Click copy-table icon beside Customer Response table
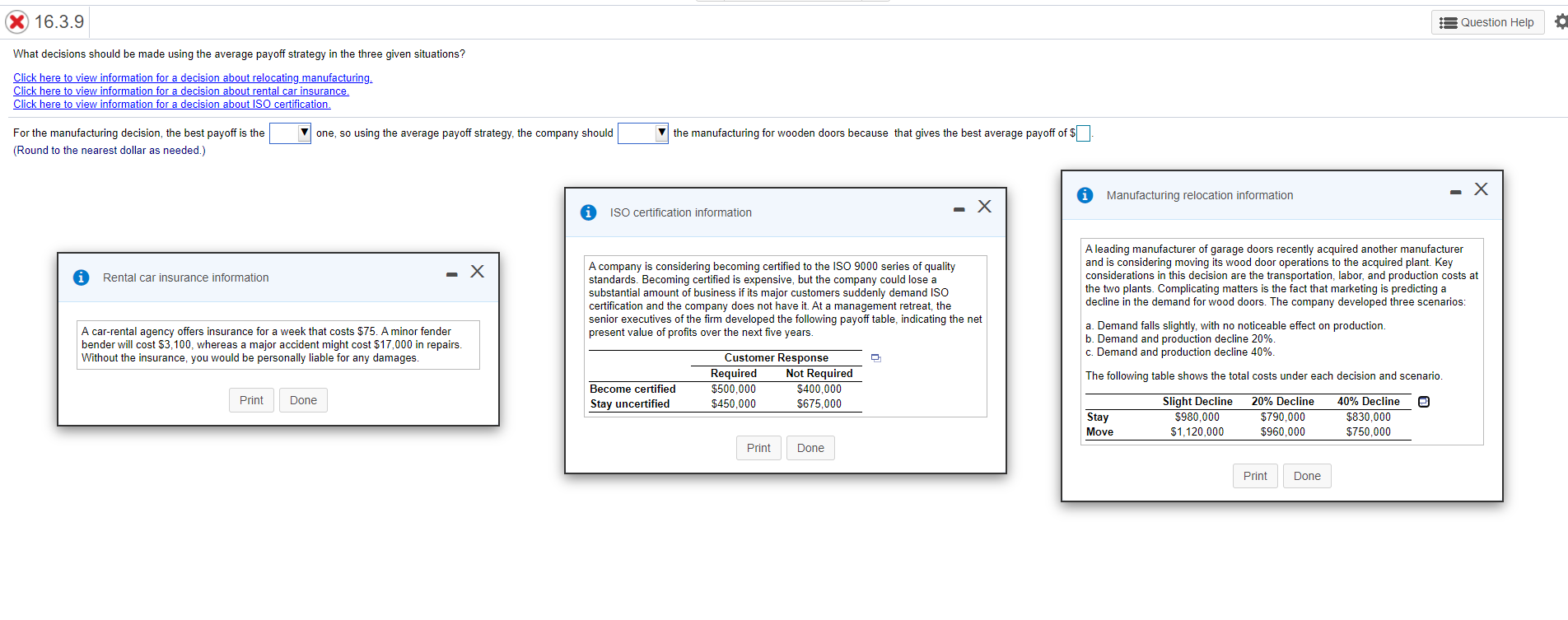Image resolution: width=1568 pixels, height=620 pixels. pos(876,358)
